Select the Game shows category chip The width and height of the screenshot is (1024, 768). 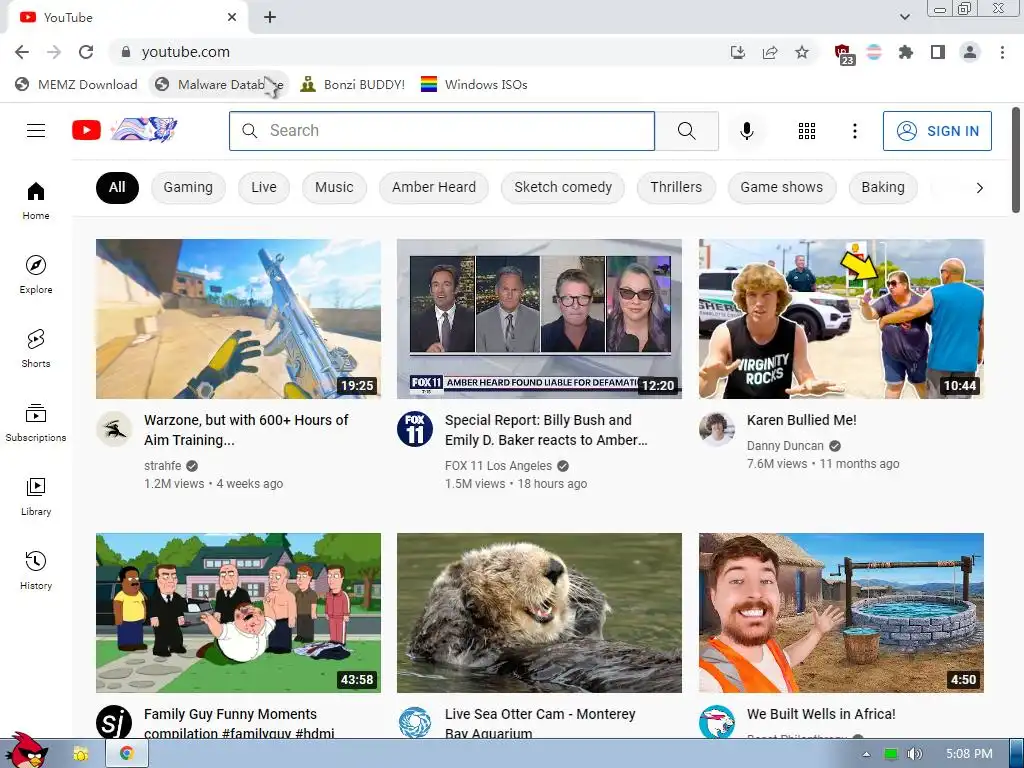782,187
